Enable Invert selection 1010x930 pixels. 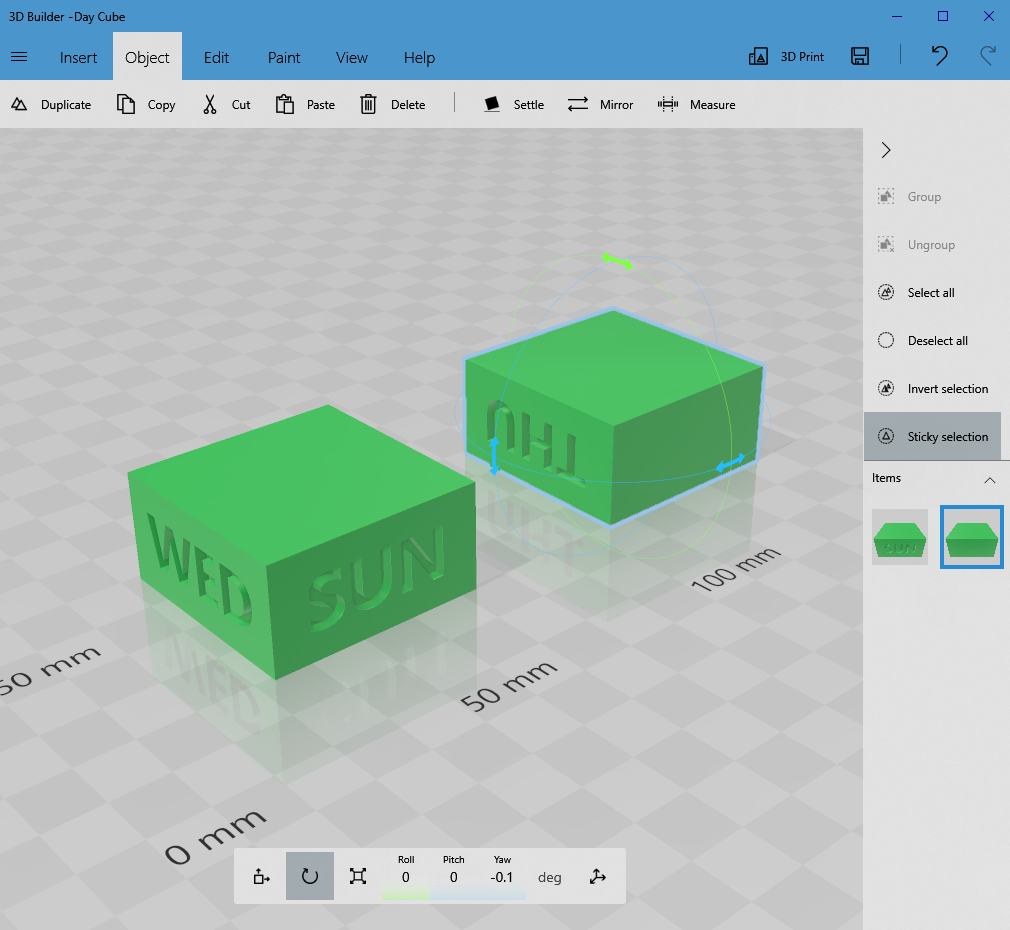933,388
